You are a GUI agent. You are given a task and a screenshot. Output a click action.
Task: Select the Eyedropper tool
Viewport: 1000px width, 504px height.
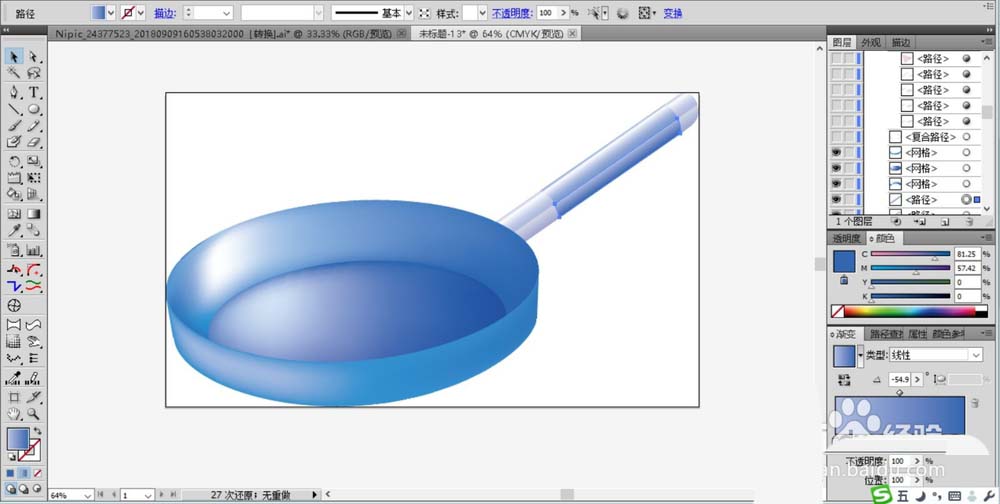click(x=13, y=230)
